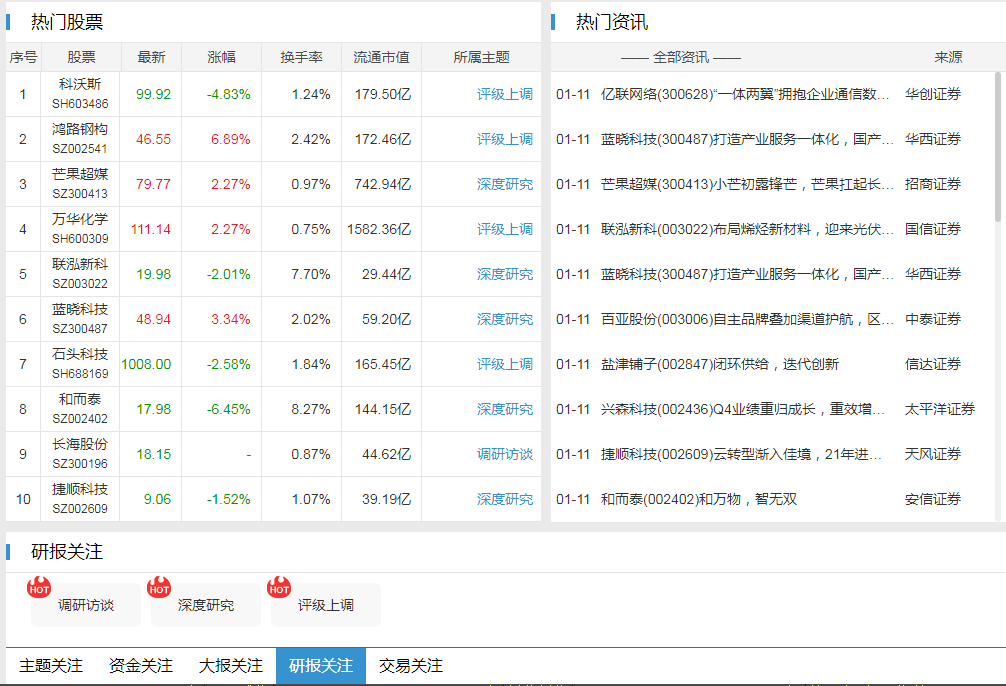Click the 涨幅 column header

(221, 57)
